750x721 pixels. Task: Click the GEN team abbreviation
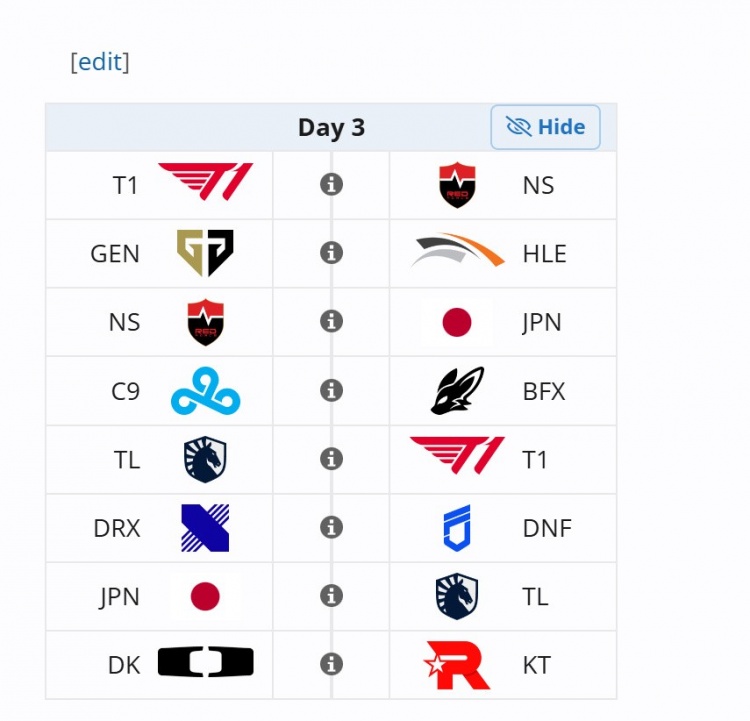click(x=115, y=254)
